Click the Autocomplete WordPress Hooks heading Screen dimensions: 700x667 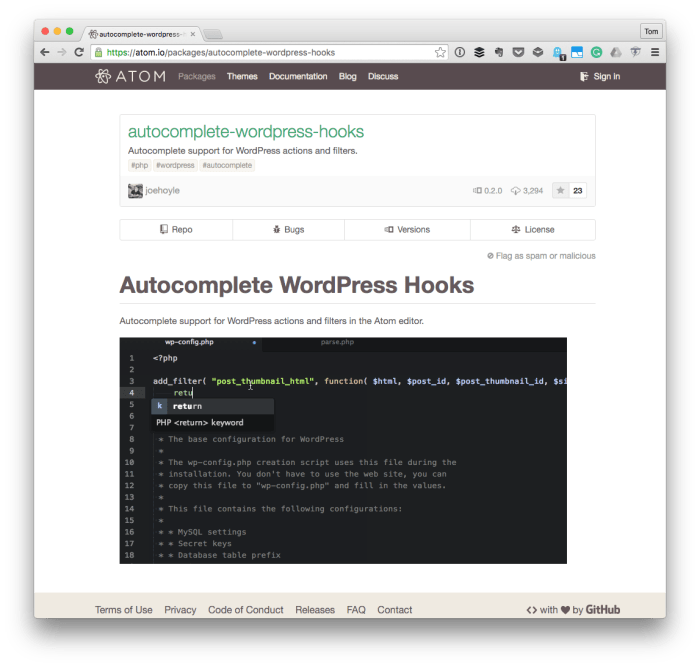pos(296,285)
